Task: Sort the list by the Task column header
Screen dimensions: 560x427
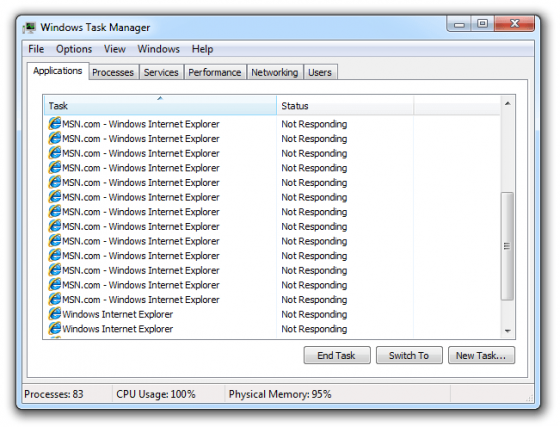Action: (160, 105)
